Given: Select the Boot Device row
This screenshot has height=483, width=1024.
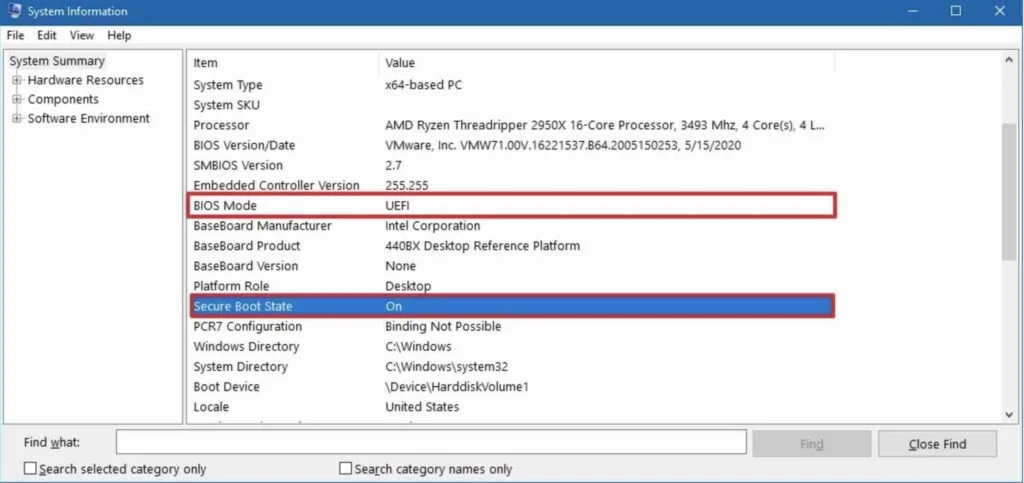Looking at the screenshot, I should [x=513, y=387].
